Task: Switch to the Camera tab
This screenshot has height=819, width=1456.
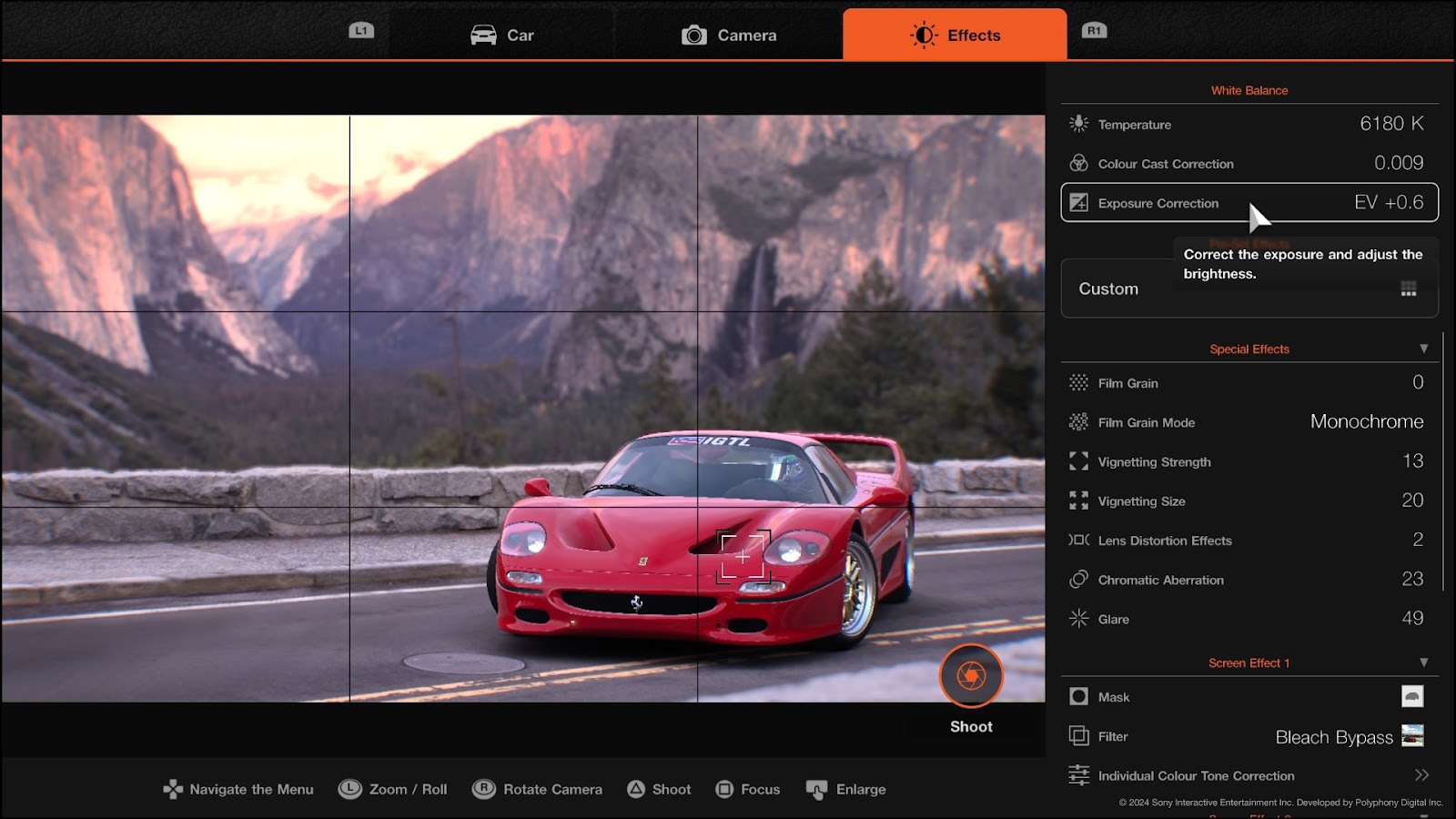Action: point(729,35)
